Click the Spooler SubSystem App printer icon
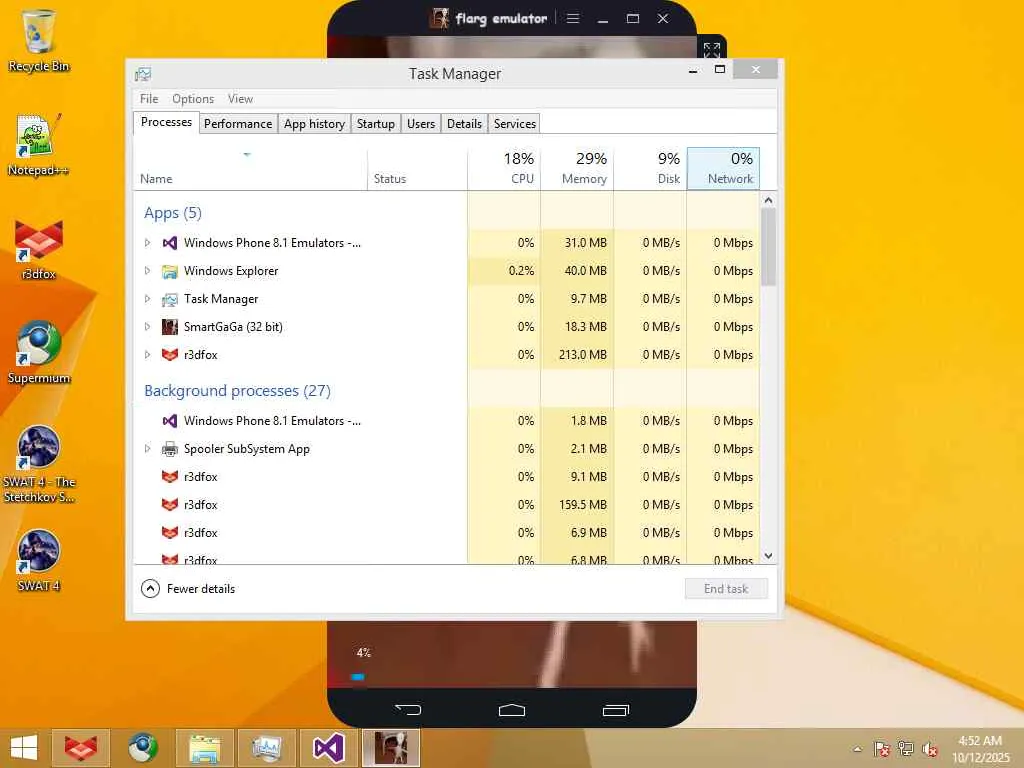This screenshot has width=1024, height=768. coord(170,449)
